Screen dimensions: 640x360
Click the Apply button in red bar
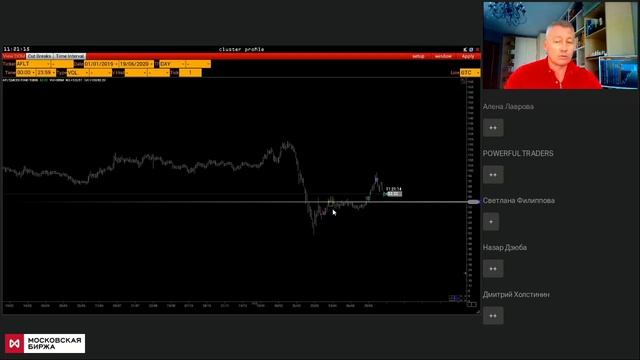(468, 56)
